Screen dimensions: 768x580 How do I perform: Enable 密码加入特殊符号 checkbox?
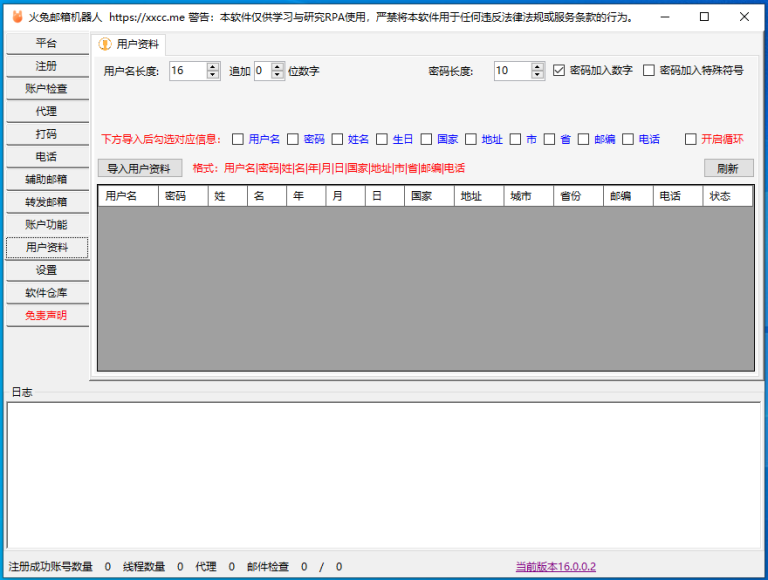point(648,71)
